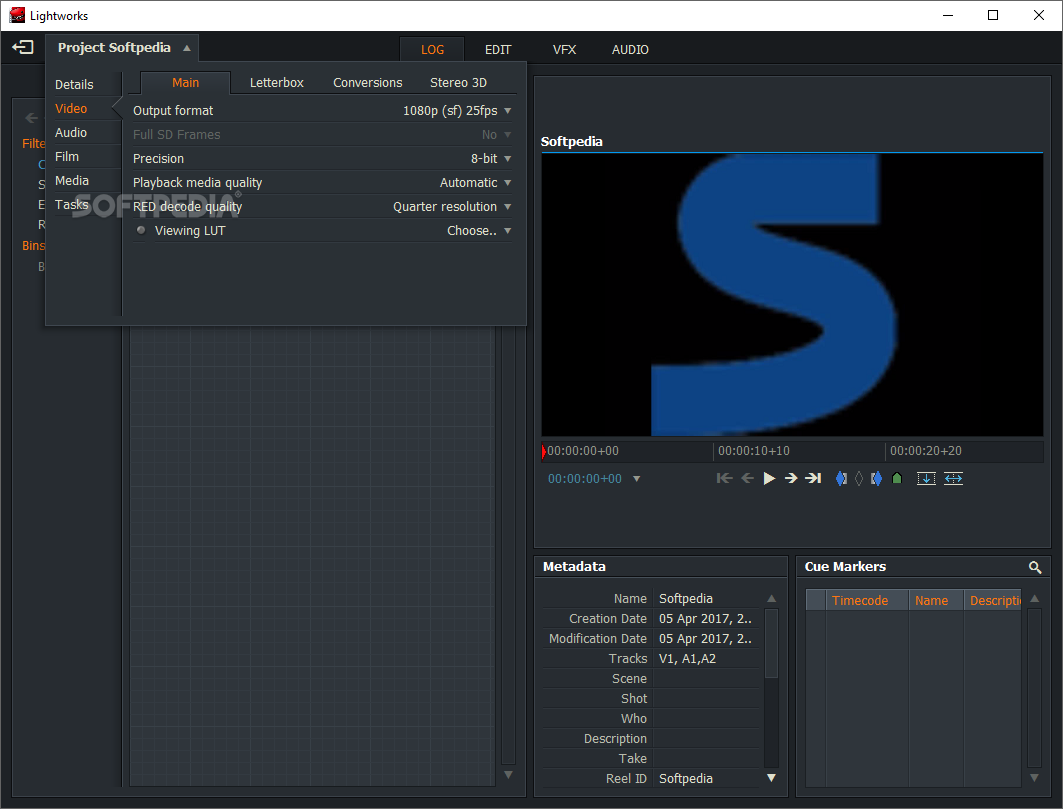Click content panel scroll down arrow
Screen dimensions: 1063x809
[508, 774]
